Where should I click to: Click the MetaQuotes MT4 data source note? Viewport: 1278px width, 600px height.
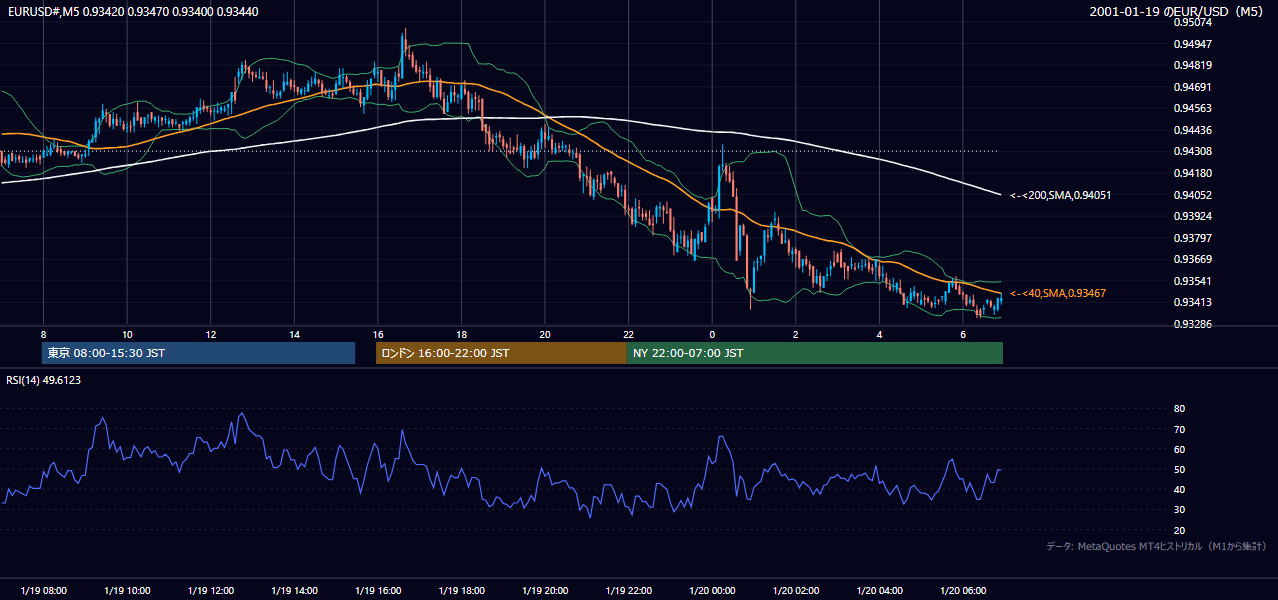click(1156, 546)
